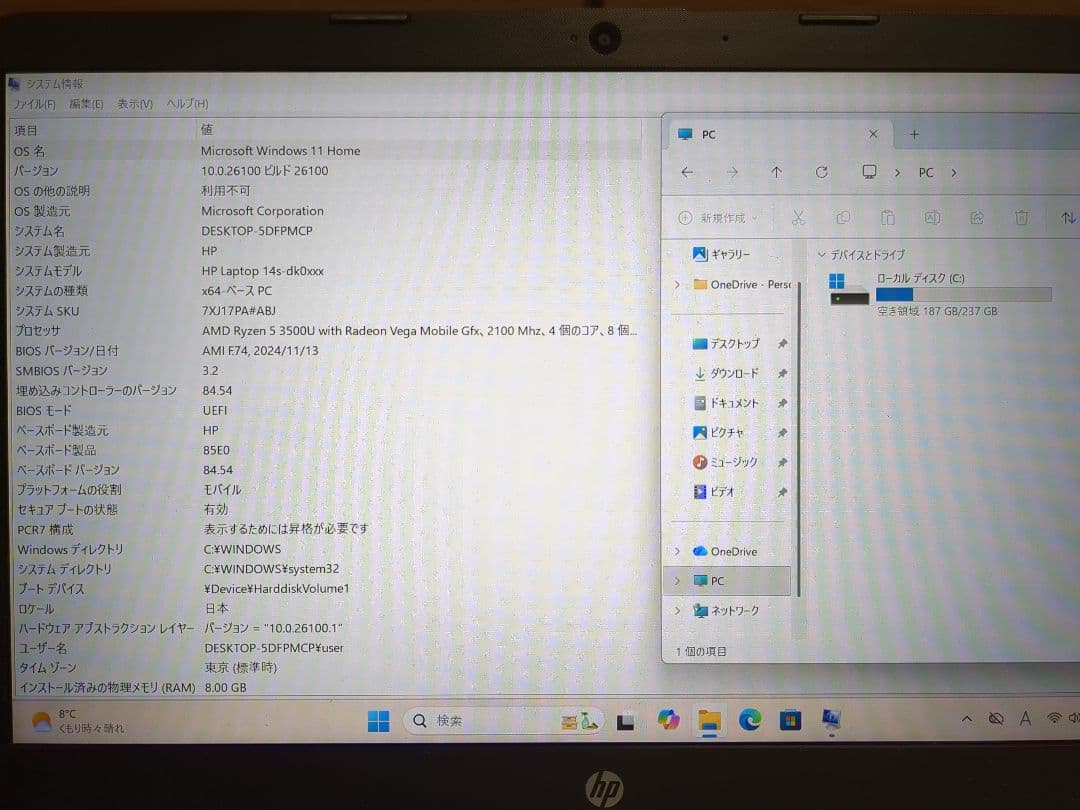1080x810 pixels.
Task: Cut the selection with Explorer's scissors icon
Action: 798,217
